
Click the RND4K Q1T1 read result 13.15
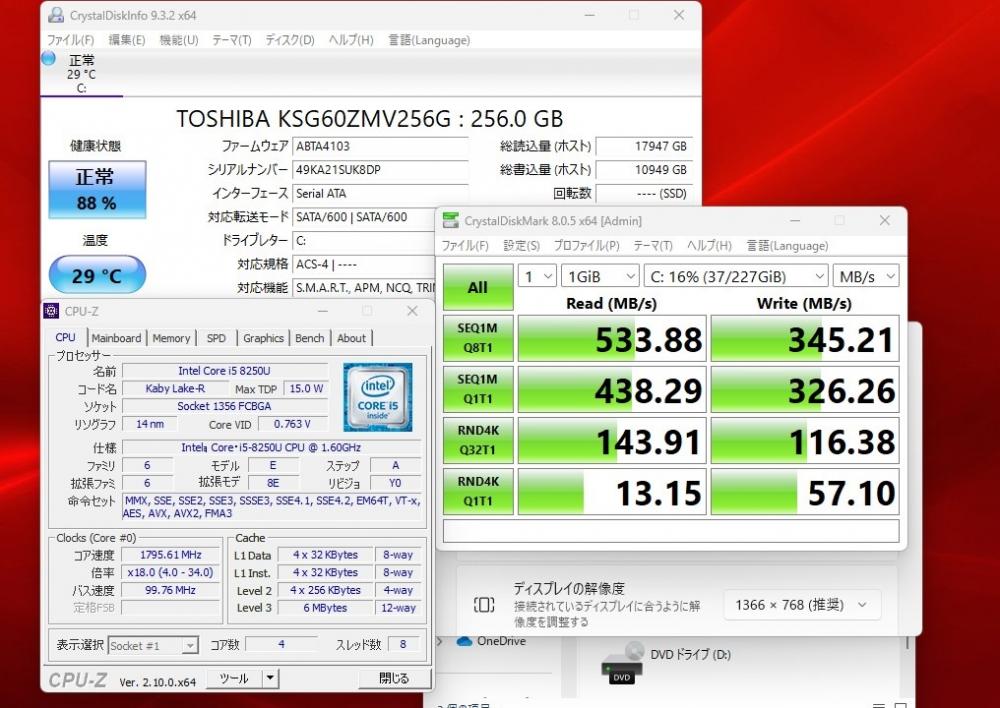tap(612, 492)
